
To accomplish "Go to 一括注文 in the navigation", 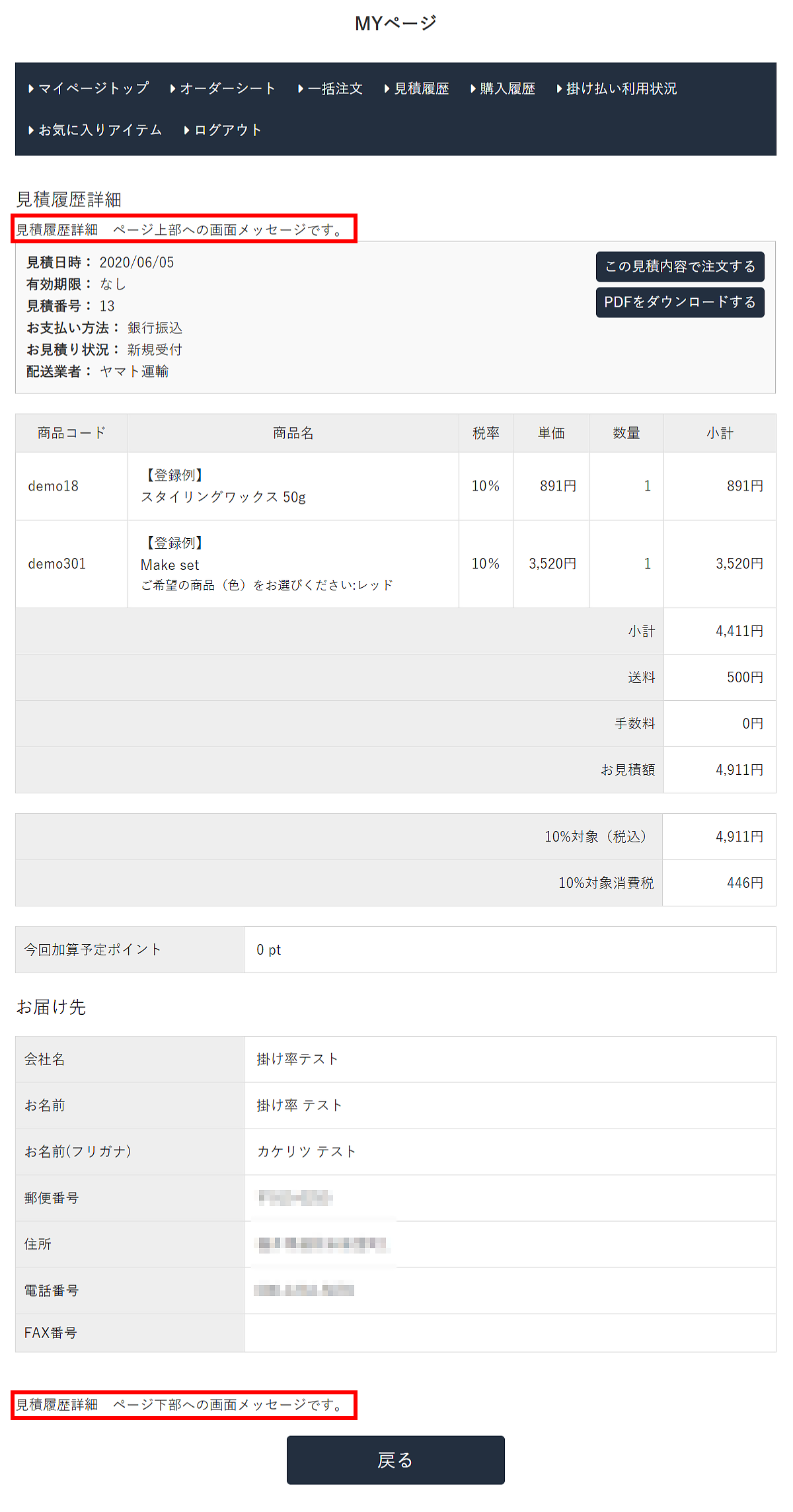I will coord(334,89).
